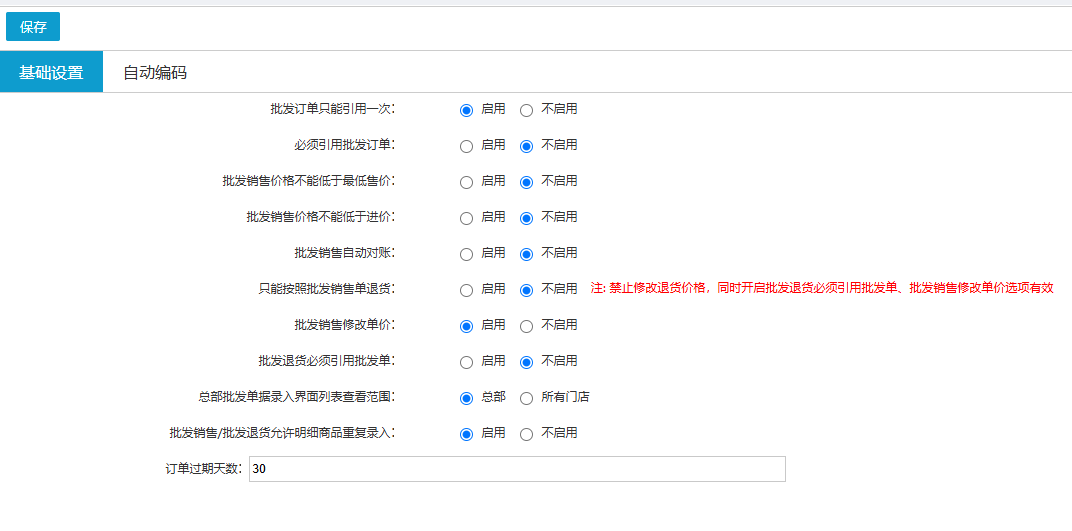Enable 只能按照批发销售单退货
The image size is (1072, 531).
tap(466, 290)
